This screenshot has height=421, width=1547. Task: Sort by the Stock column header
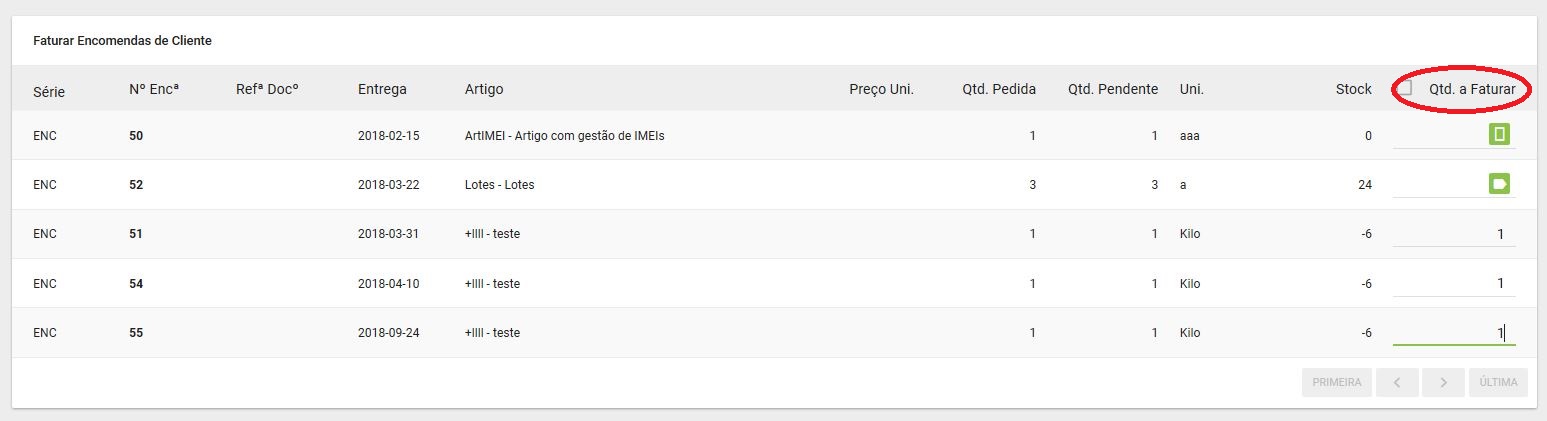pyautogui.click(x=1353, y=89)
